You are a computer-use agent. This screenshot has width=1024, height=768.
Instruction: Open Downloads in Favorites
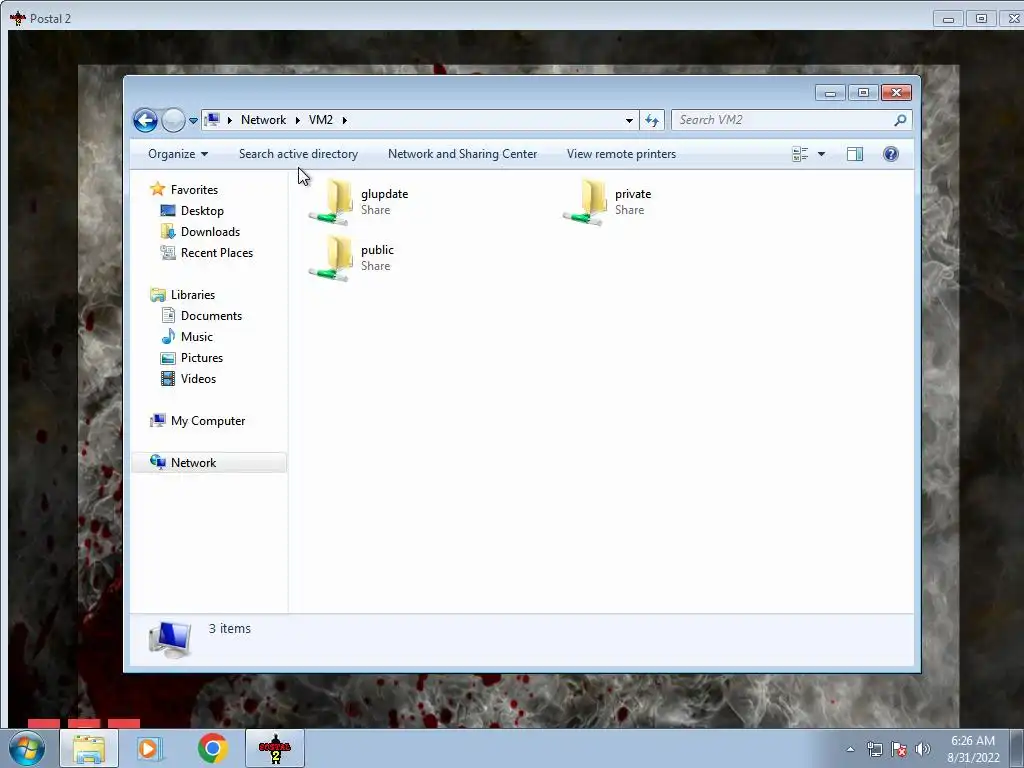pyautogui.click(x=210, y=232)
